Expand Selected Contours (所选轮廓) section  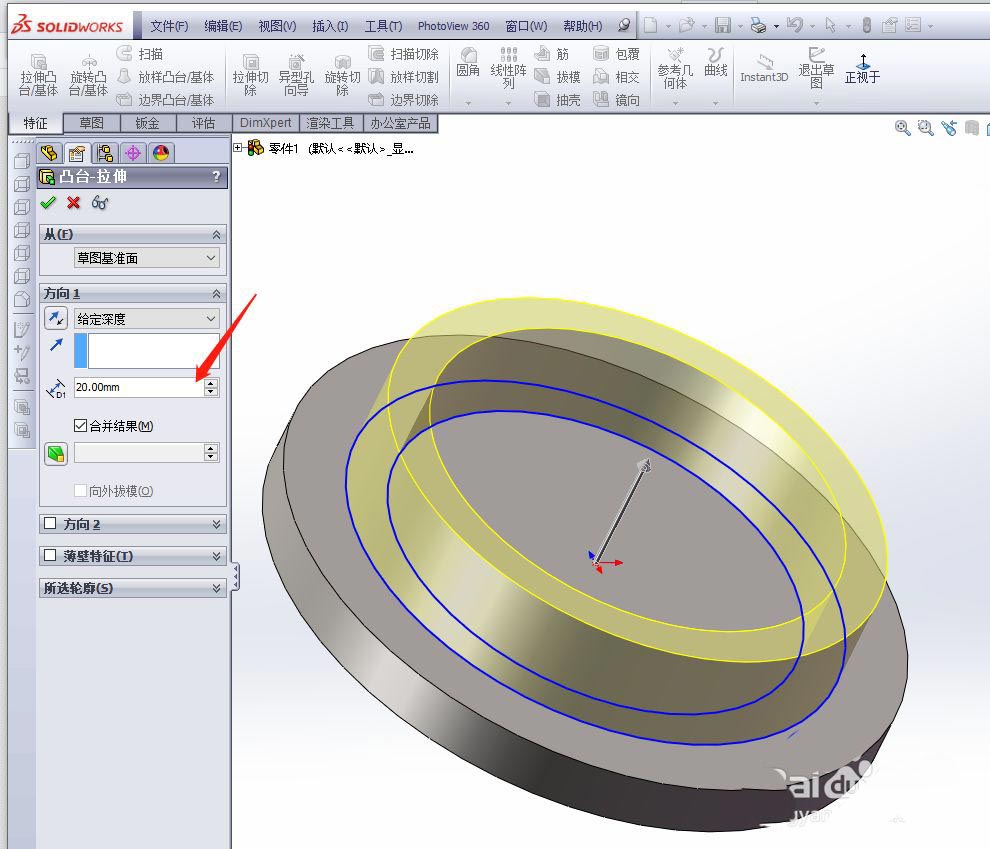(217, 588)
